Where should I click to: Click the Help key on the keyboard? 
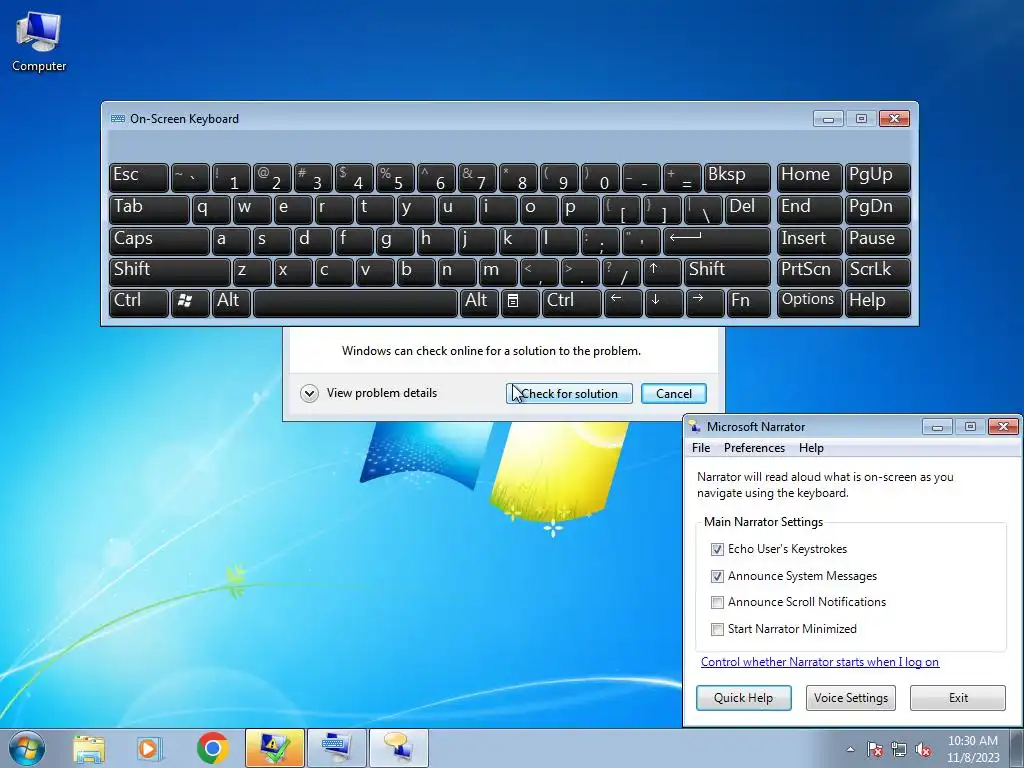point(878,304)
